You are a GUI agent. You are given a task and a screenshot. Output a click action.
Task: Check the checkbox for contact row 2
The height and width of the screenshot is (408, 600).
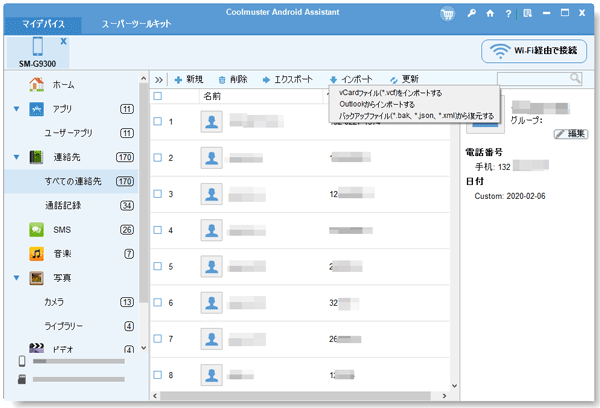(x=158, y=158)
